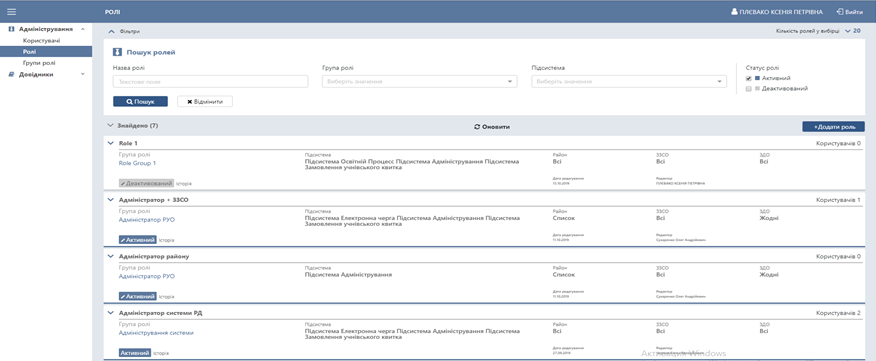Check the Активний status checkbox

pos(749,78)
